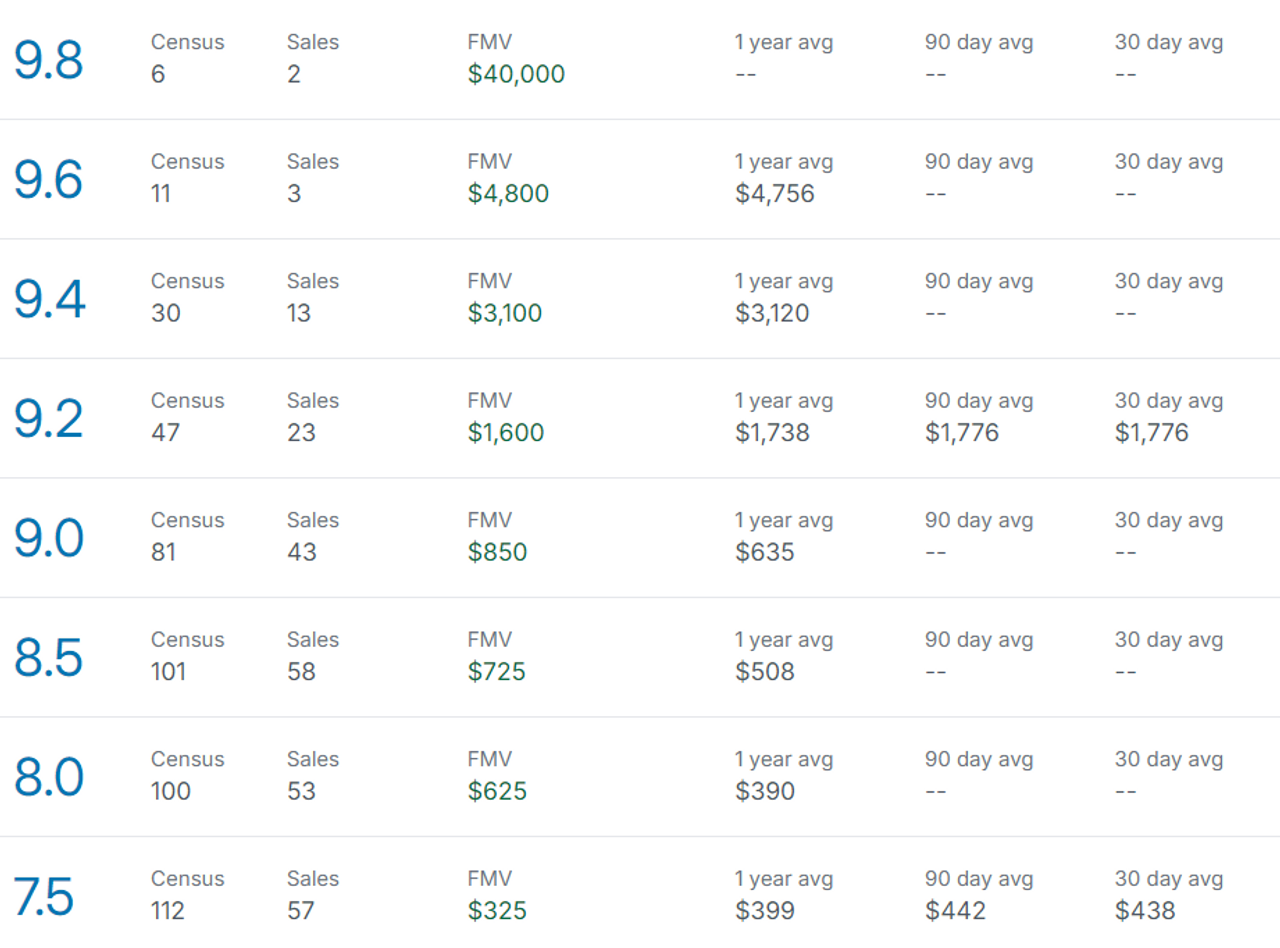This screenshot has width=1280, height=948.
Task: Click the $725 FMV amount
Action: point(496,672)
